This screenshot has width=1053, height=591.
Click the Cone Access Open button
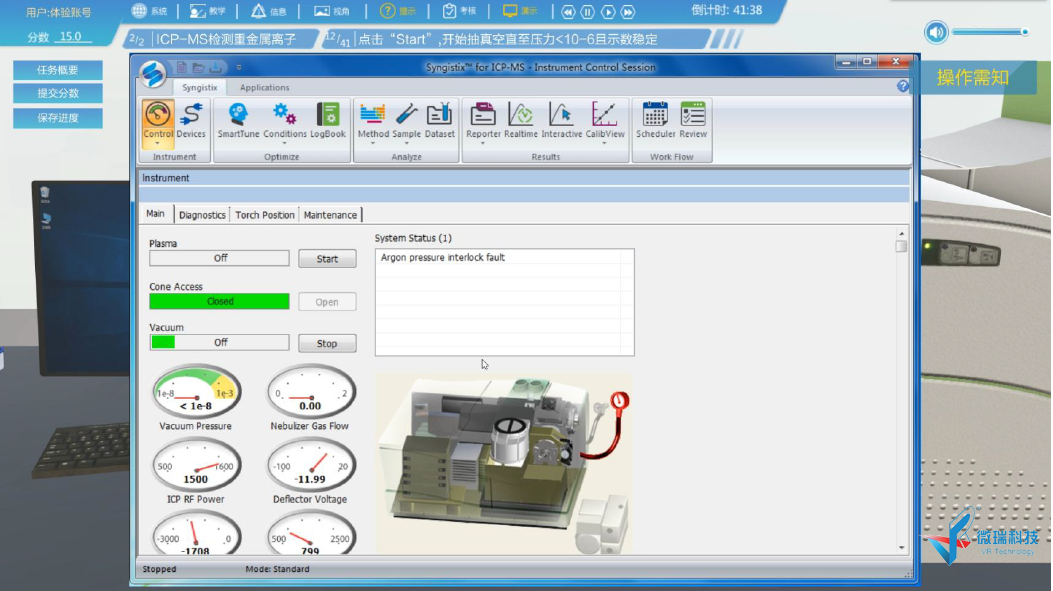[327, 302]
